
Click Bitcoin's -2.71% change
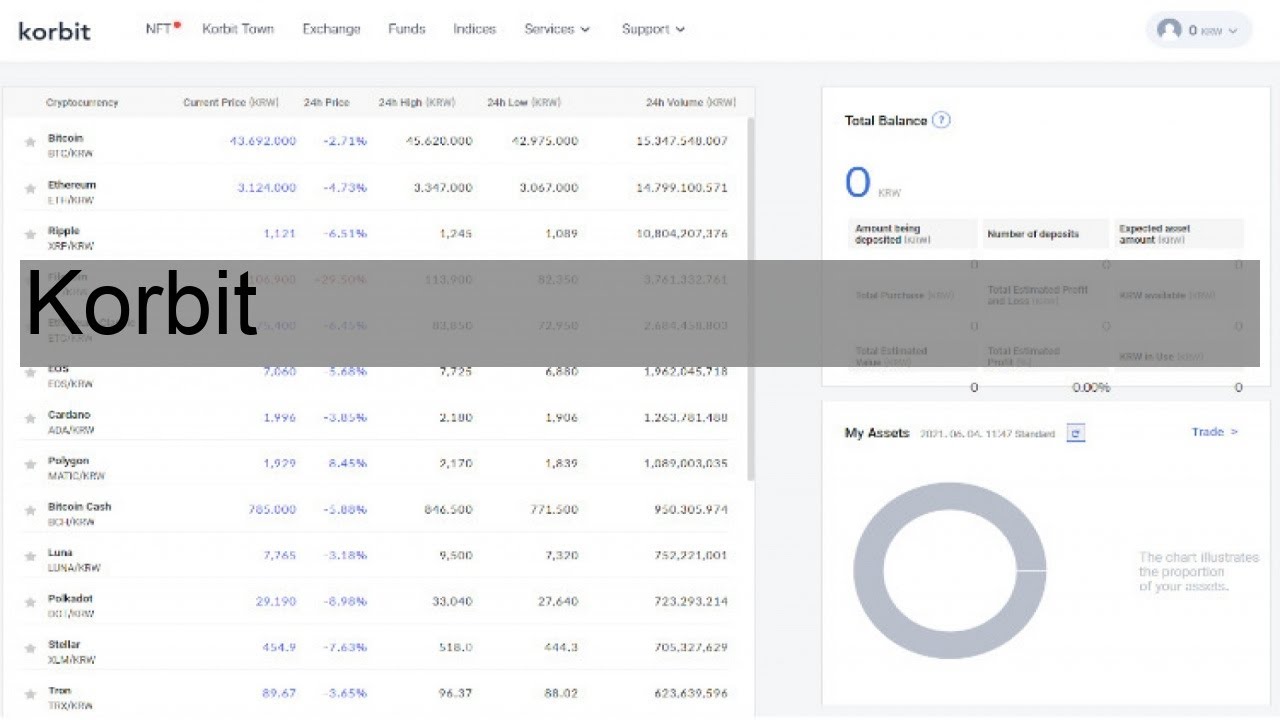(x=345, y=141)
